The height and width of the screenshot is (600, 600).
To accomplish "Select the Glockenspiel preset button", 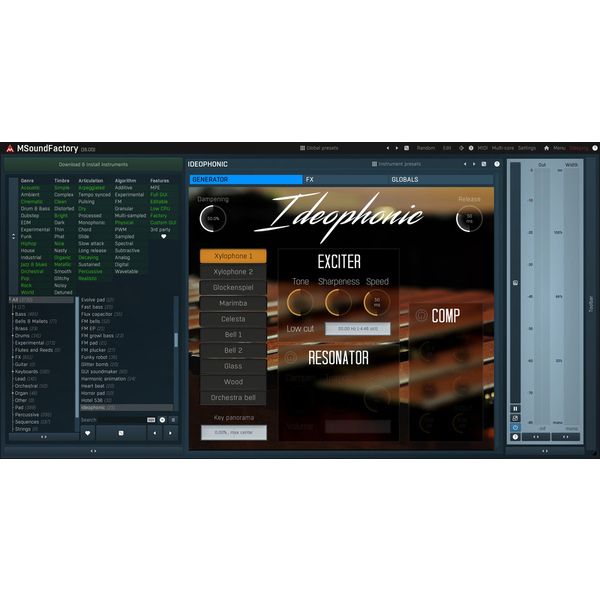I will [x=233, y=287].
